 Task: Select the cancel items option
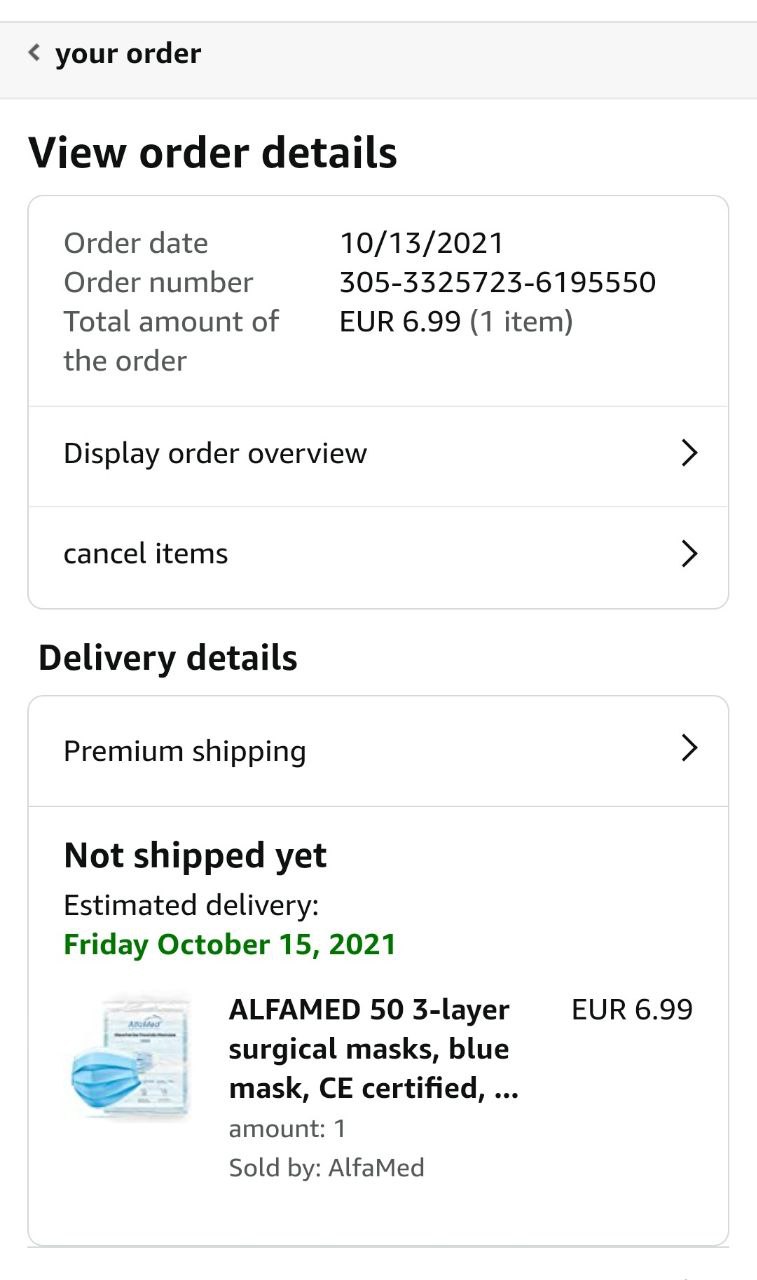tap(146, 554)
